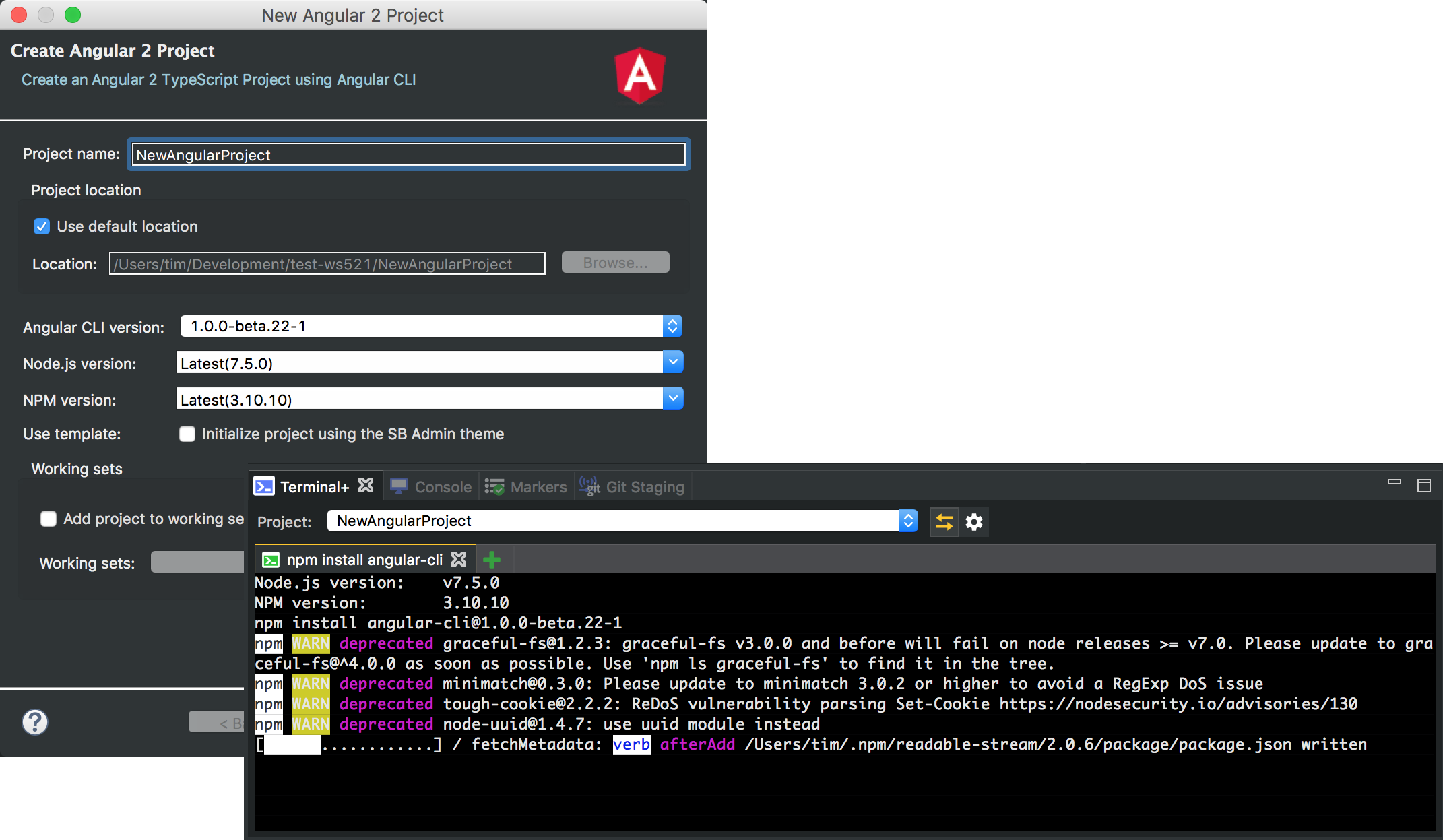Click the Terminal+ tab icon
The height and width of the screenshot is (840, 1443).
pos(264,486)
